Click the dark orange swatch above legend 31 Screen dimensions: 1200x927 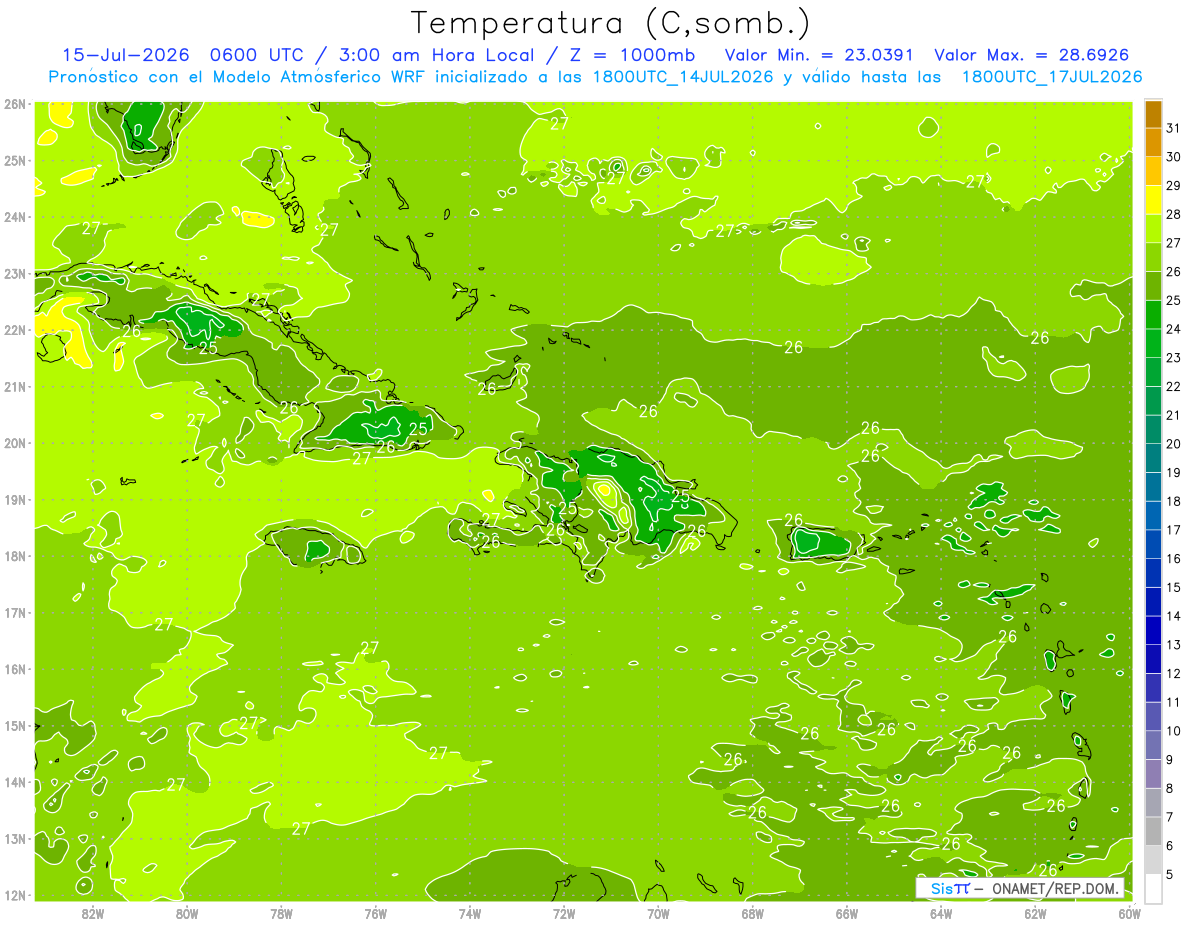click(1153, 114)
